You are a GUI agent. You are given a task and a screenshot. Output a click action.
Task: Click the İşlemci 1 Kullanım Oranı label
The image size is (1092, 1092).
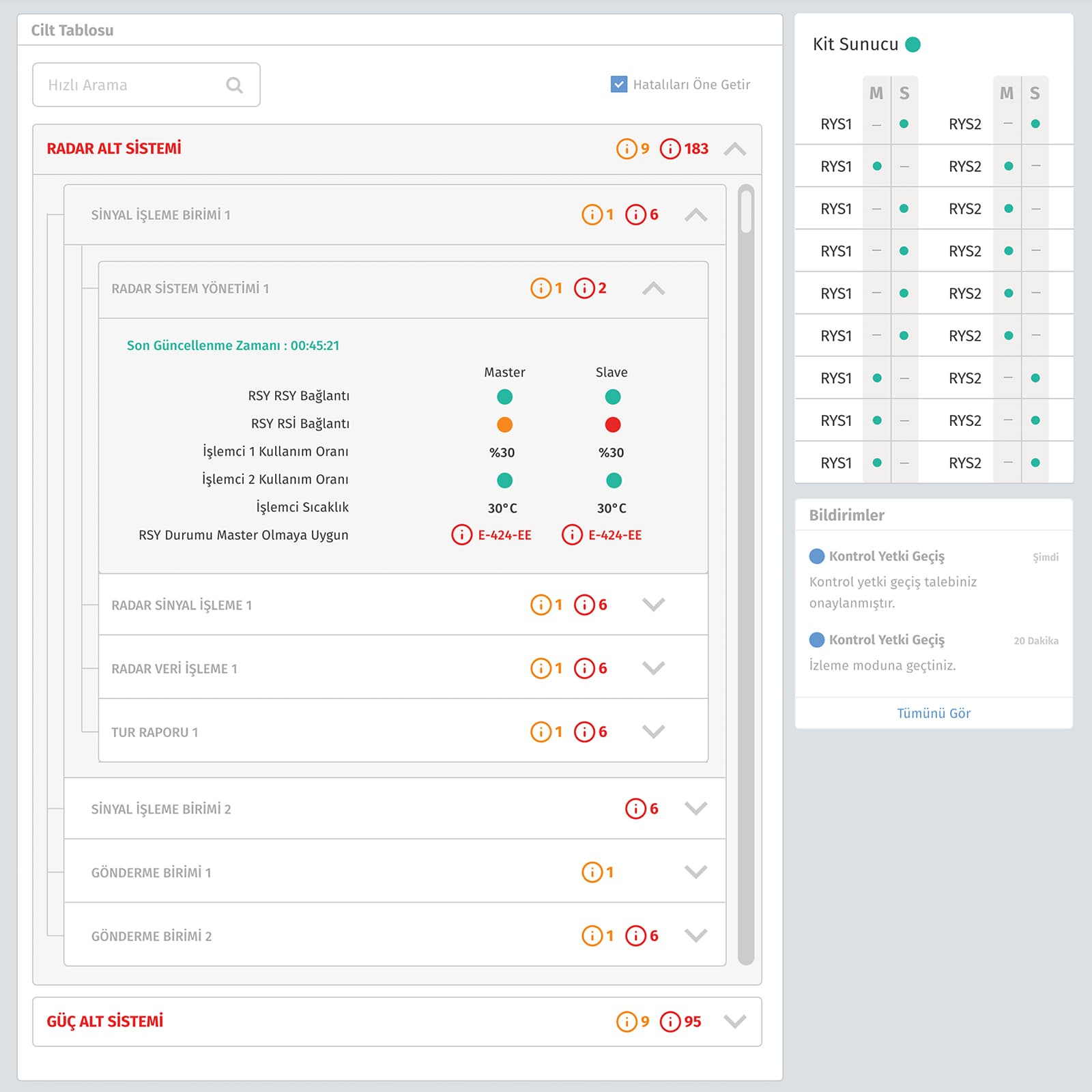[275, 451]
